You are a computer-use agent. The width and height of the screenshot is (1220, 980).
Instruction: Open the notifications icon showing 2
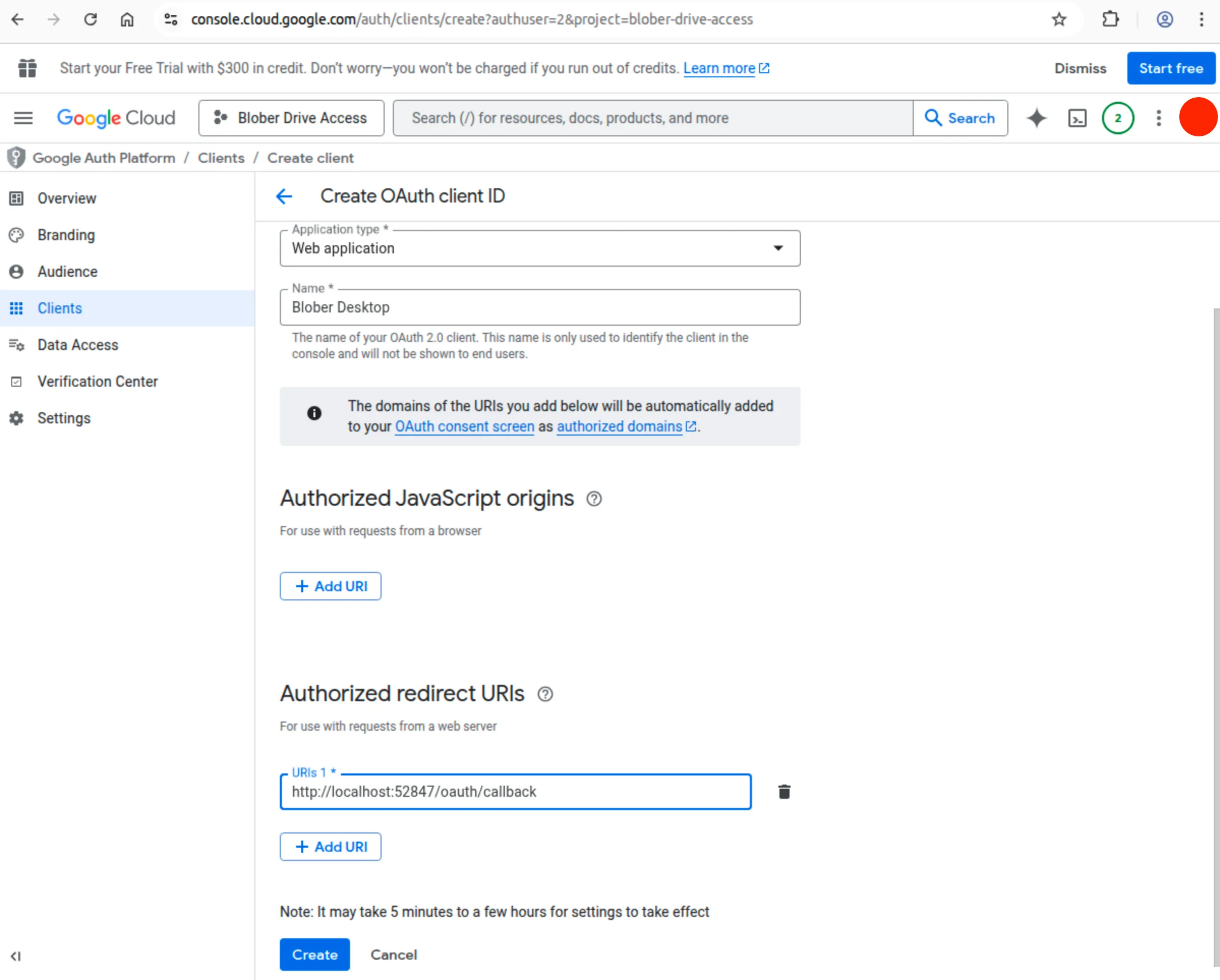click(x=1118, y=118)
